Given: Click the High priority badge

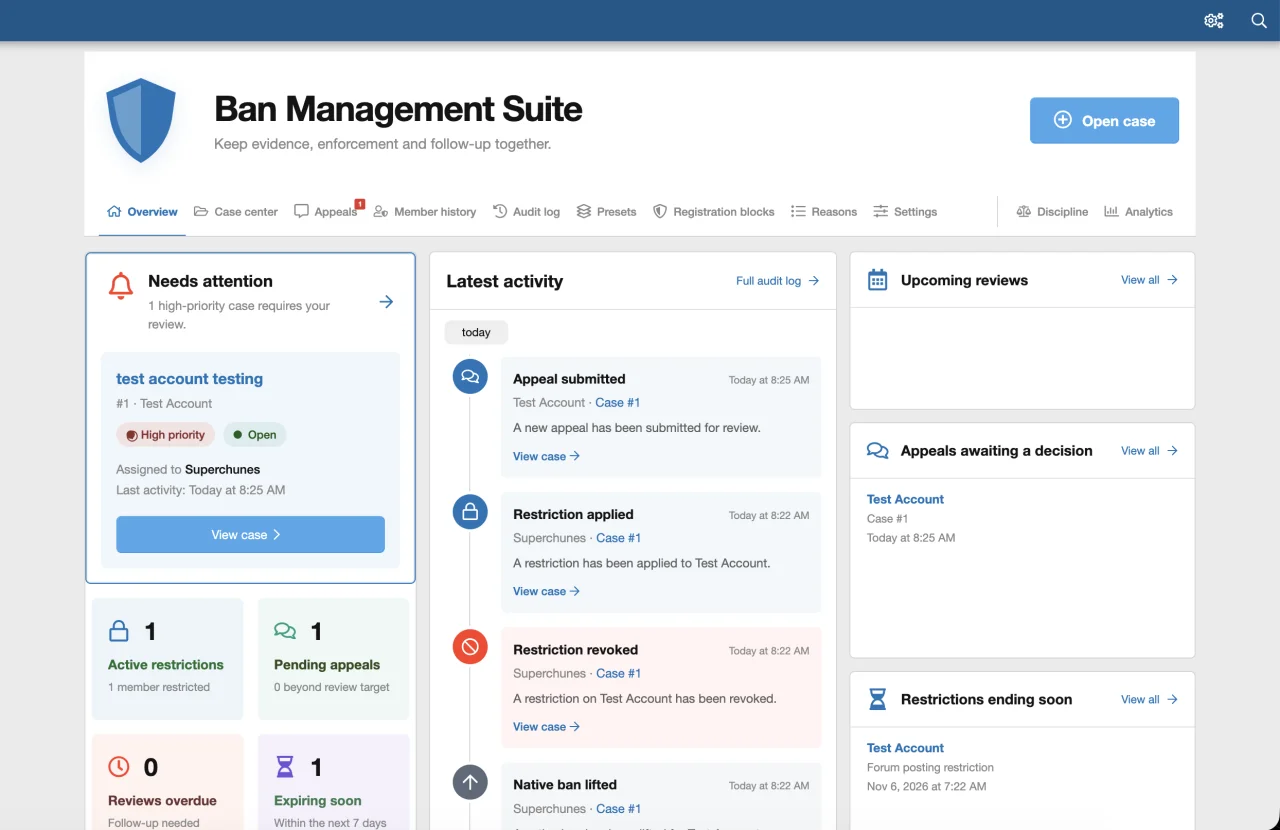Looking at the screenshot, I should [x=165, y=435].
